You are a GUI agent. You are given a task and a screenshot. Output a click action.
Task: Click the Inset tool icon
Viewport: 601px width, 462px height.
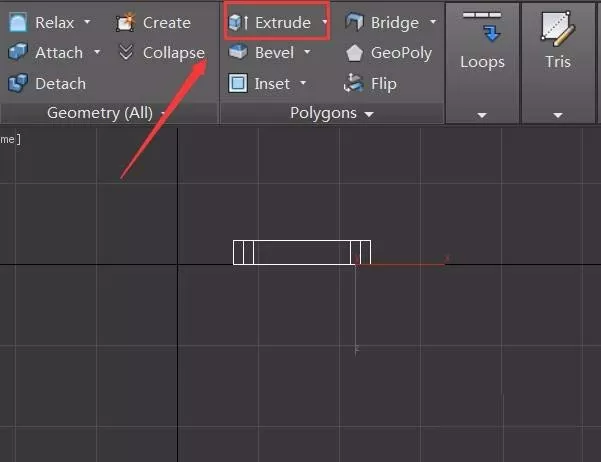coord(238,83)
